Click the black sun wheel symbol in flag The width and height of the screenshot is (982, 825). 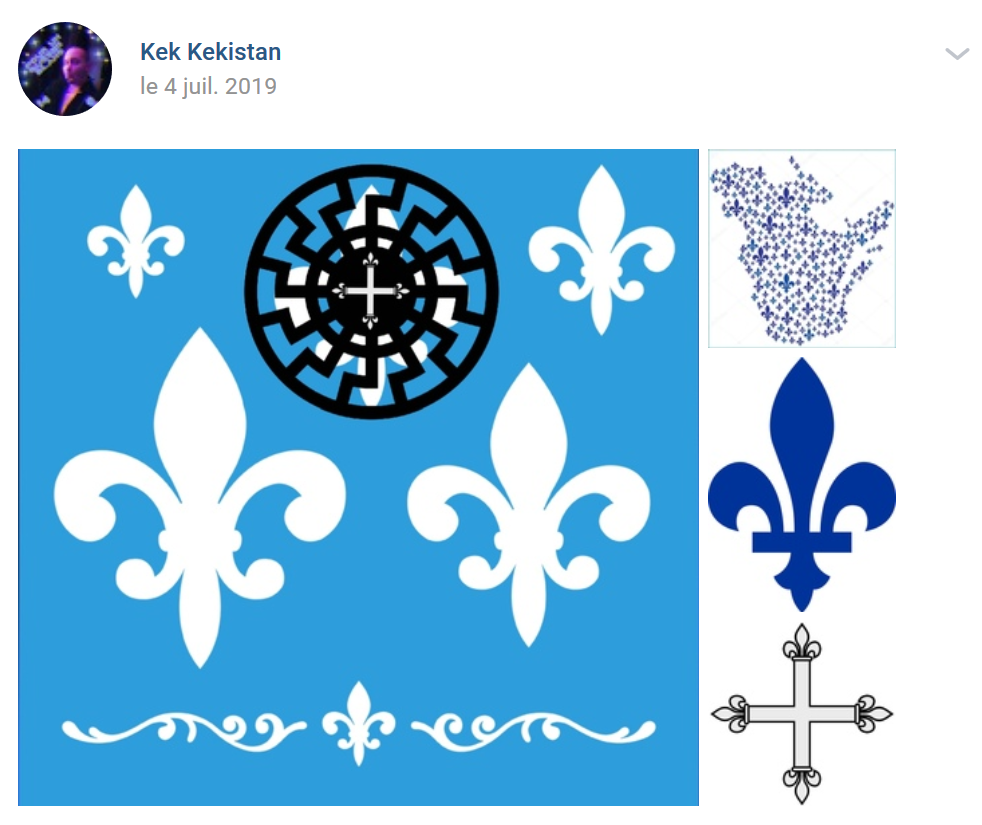point(371,291)
